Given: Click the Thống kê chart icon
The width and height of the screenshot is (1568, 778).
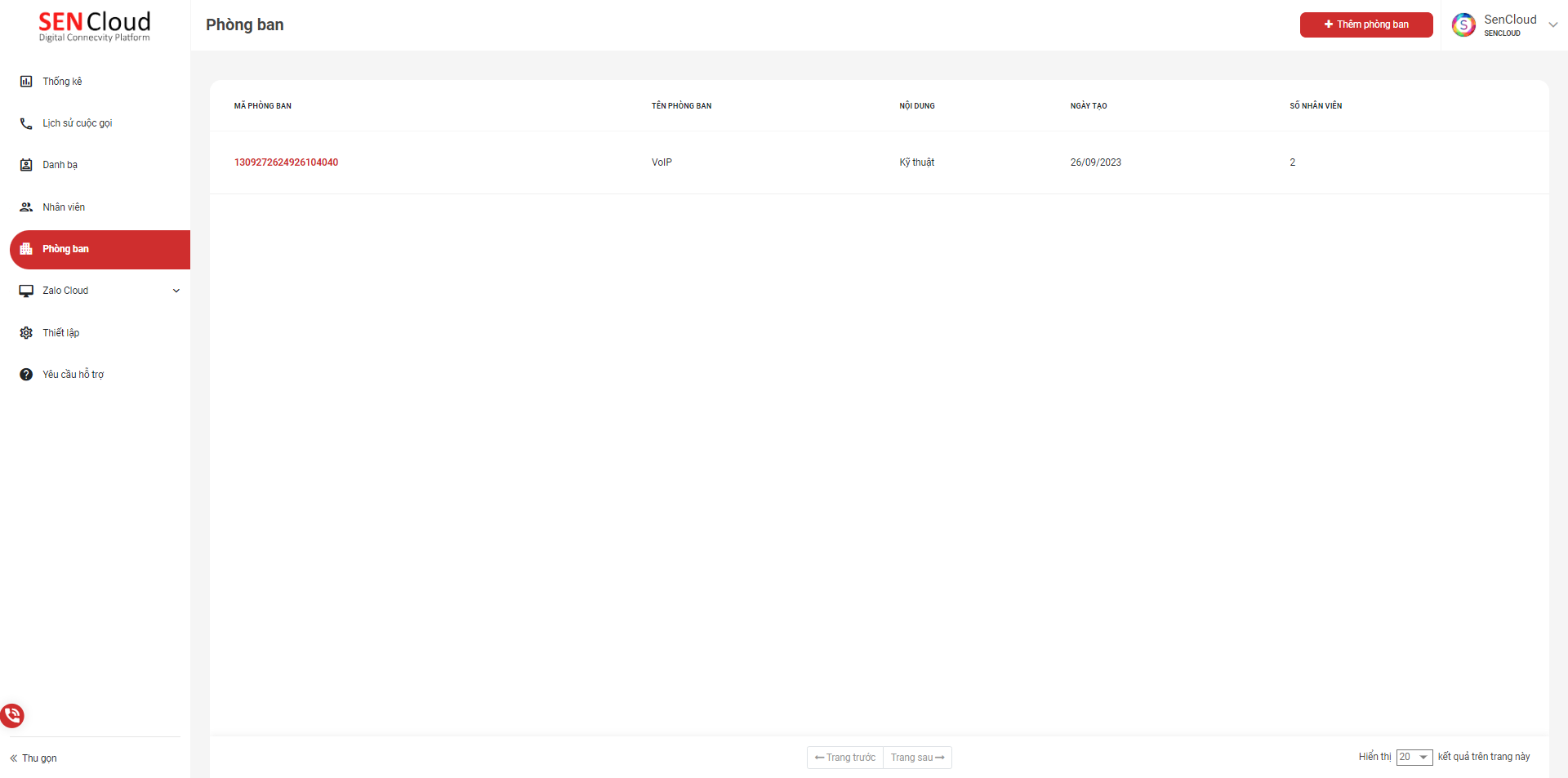Looking at the screenshot, I should click(26, 82).
